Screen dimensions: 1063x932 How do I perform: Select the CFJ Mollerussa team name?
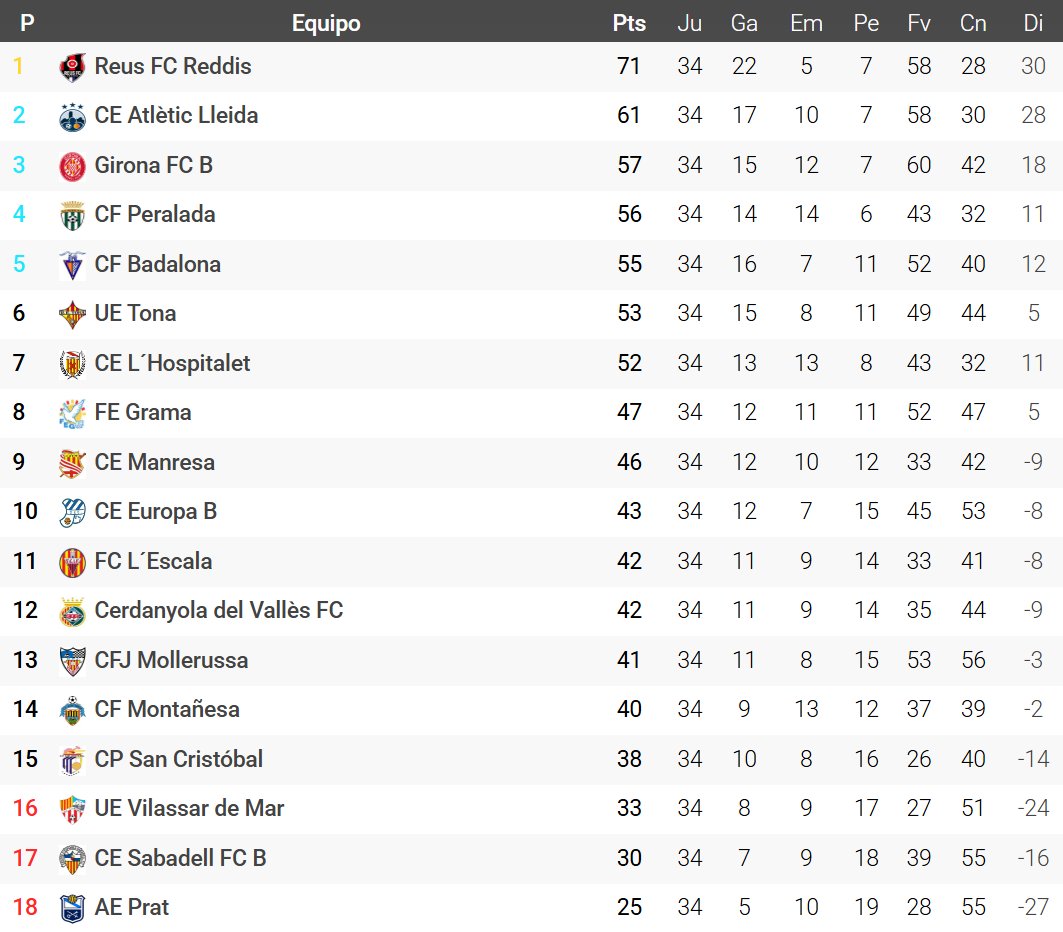click(171, 660)
